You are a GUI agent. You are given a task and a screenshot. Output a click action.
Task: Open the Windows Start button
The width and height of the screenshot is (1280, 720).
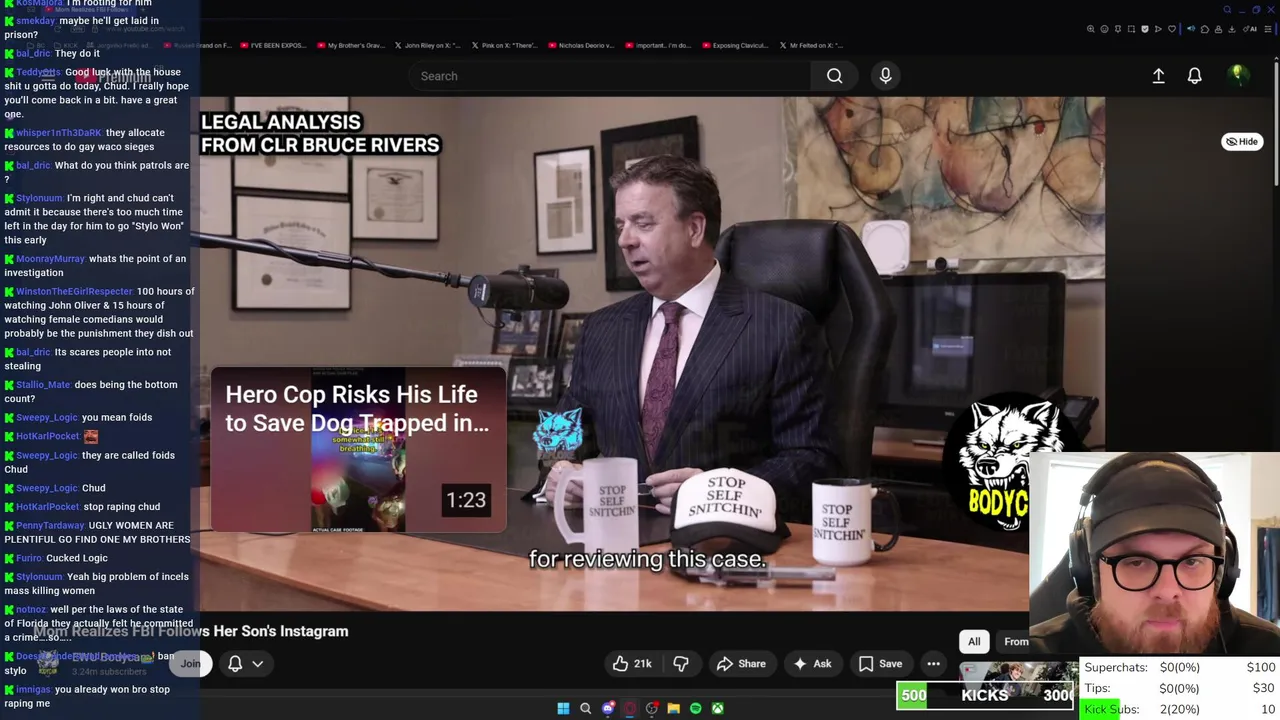(x=563, y=708)
